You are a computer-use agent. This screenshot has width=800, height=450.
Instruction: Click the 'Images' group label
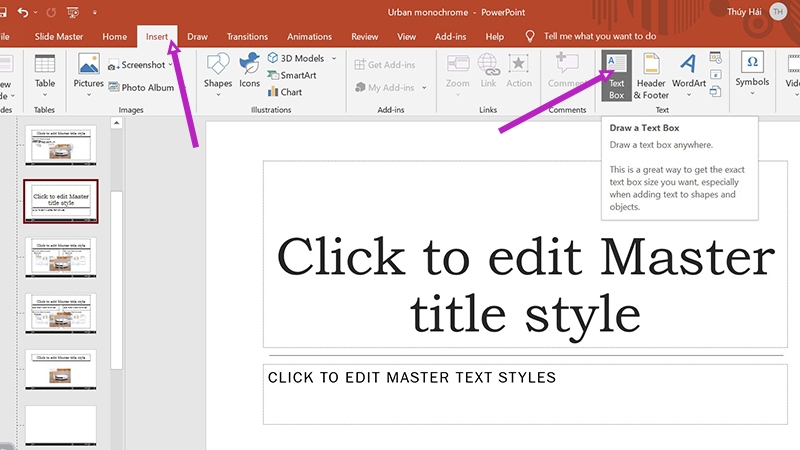point(131,110)
